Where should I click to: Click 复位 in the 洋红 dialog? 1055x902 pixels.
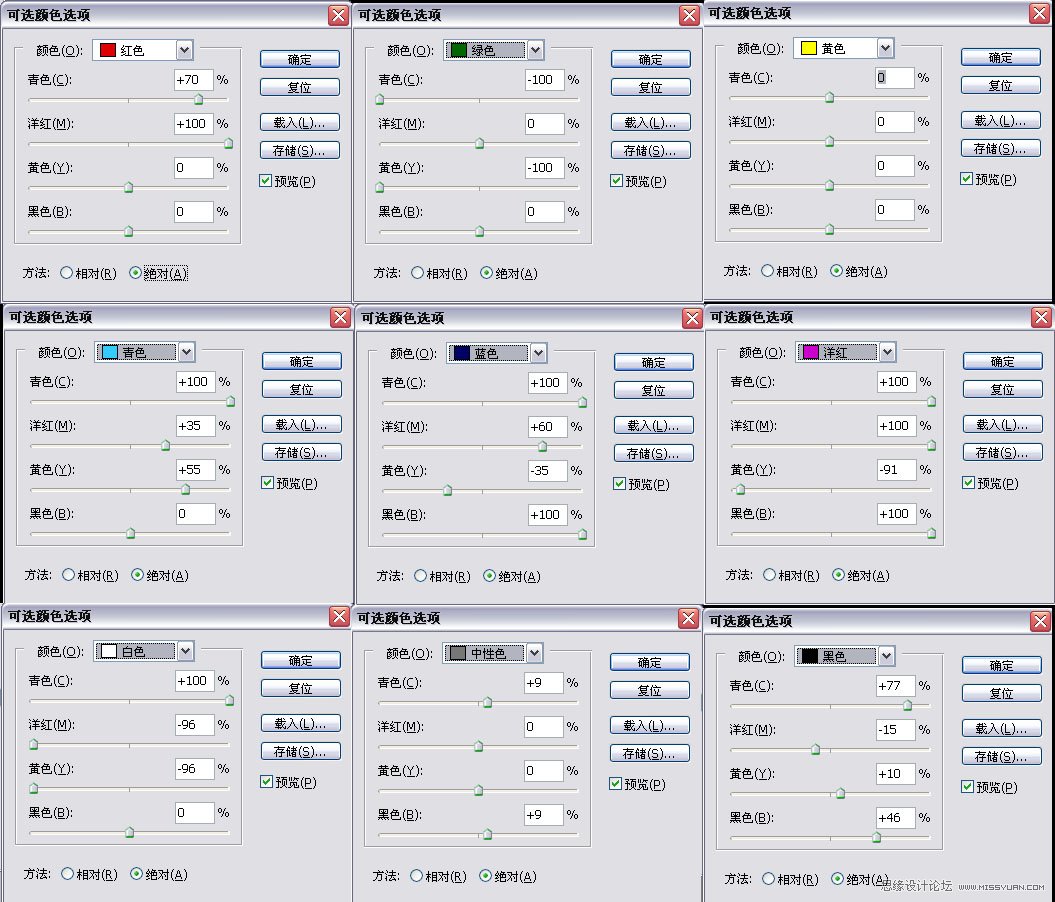[1003, 389]
